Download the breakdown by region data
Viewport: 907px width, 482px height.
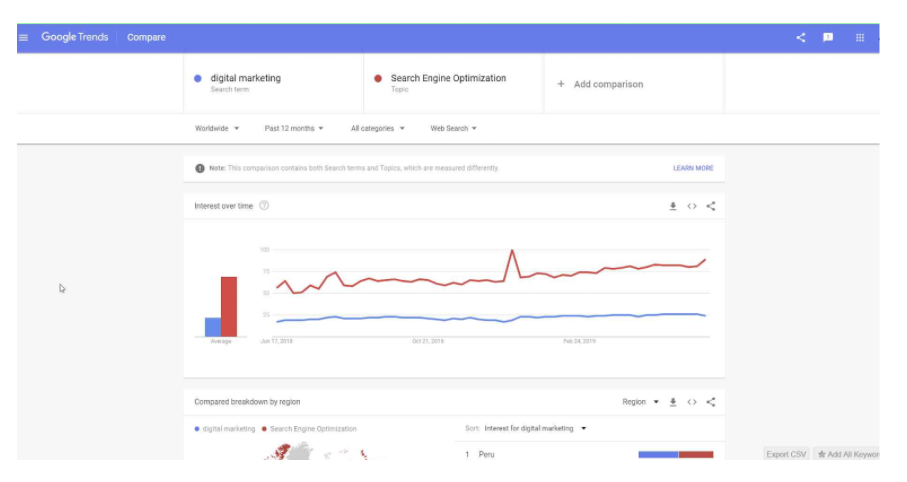pos(673,402)
